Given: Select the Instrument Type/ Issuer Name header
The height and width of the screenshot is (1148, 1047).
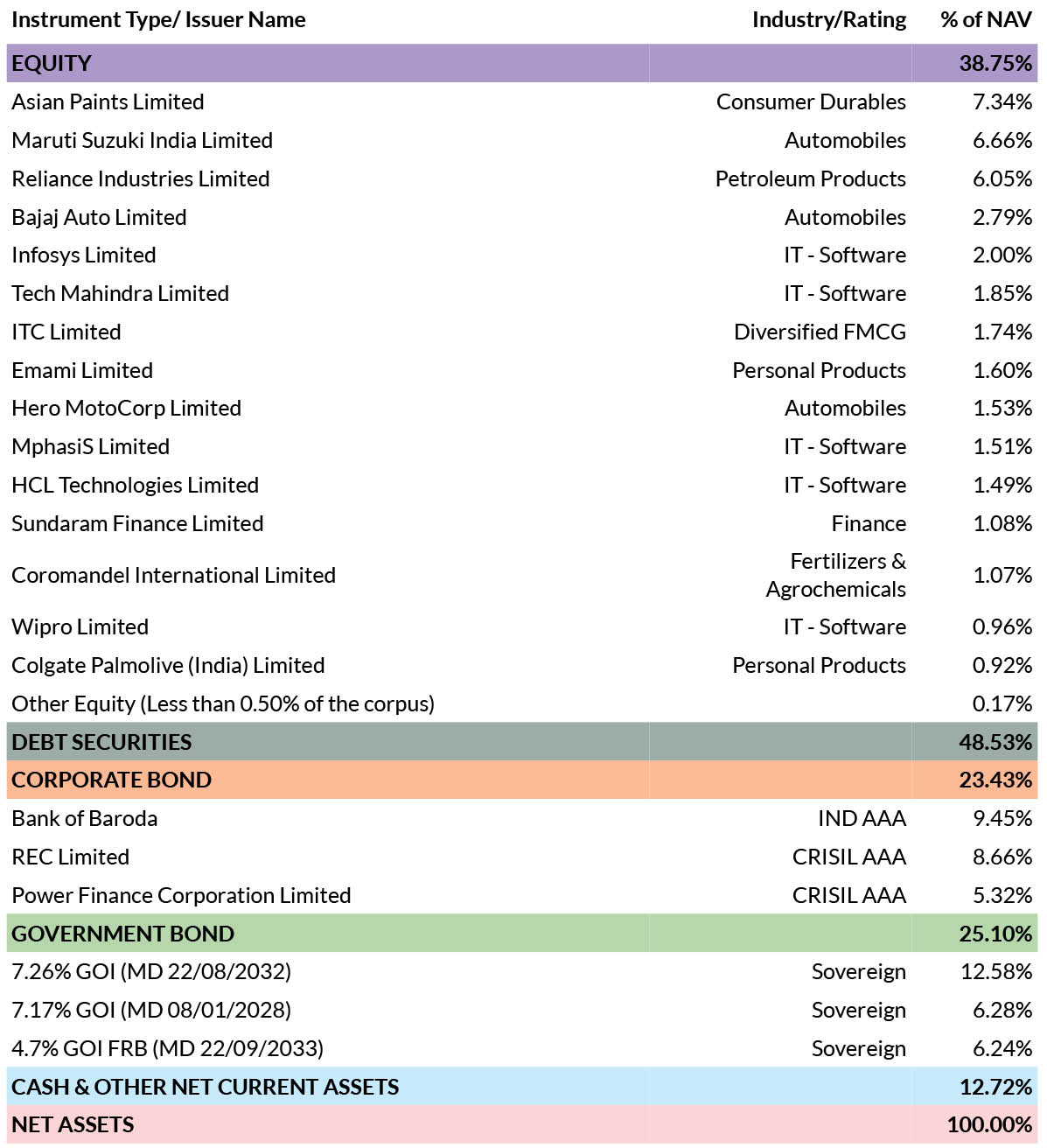Looking at the screenshot, I should 158,20.
